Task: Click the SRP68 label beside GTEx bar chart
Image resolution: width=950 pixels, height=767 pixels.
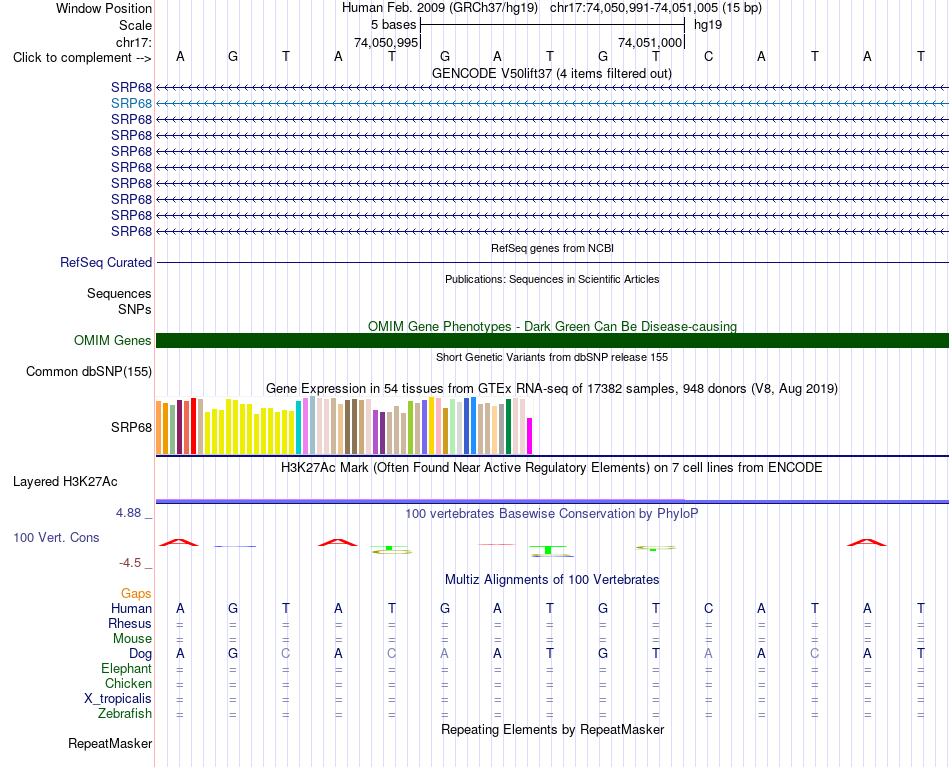Action: pos(131,428)
